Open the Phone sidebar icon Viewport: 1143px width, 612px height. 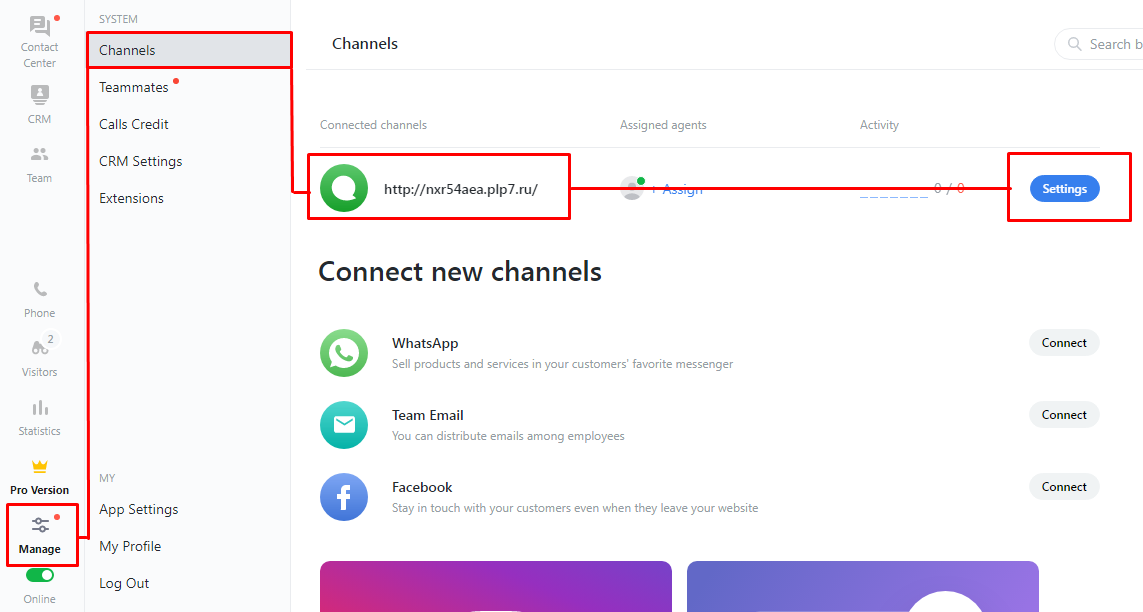[x=40, y=290]
